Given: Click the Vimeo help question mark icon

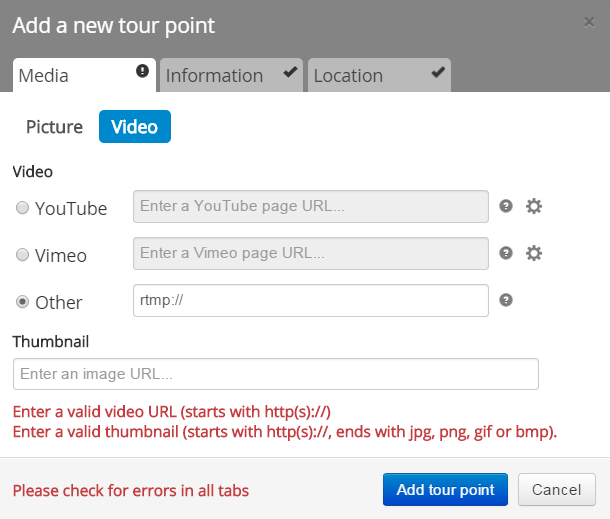Looking at the screenshot, I should [x=506, y=253].
